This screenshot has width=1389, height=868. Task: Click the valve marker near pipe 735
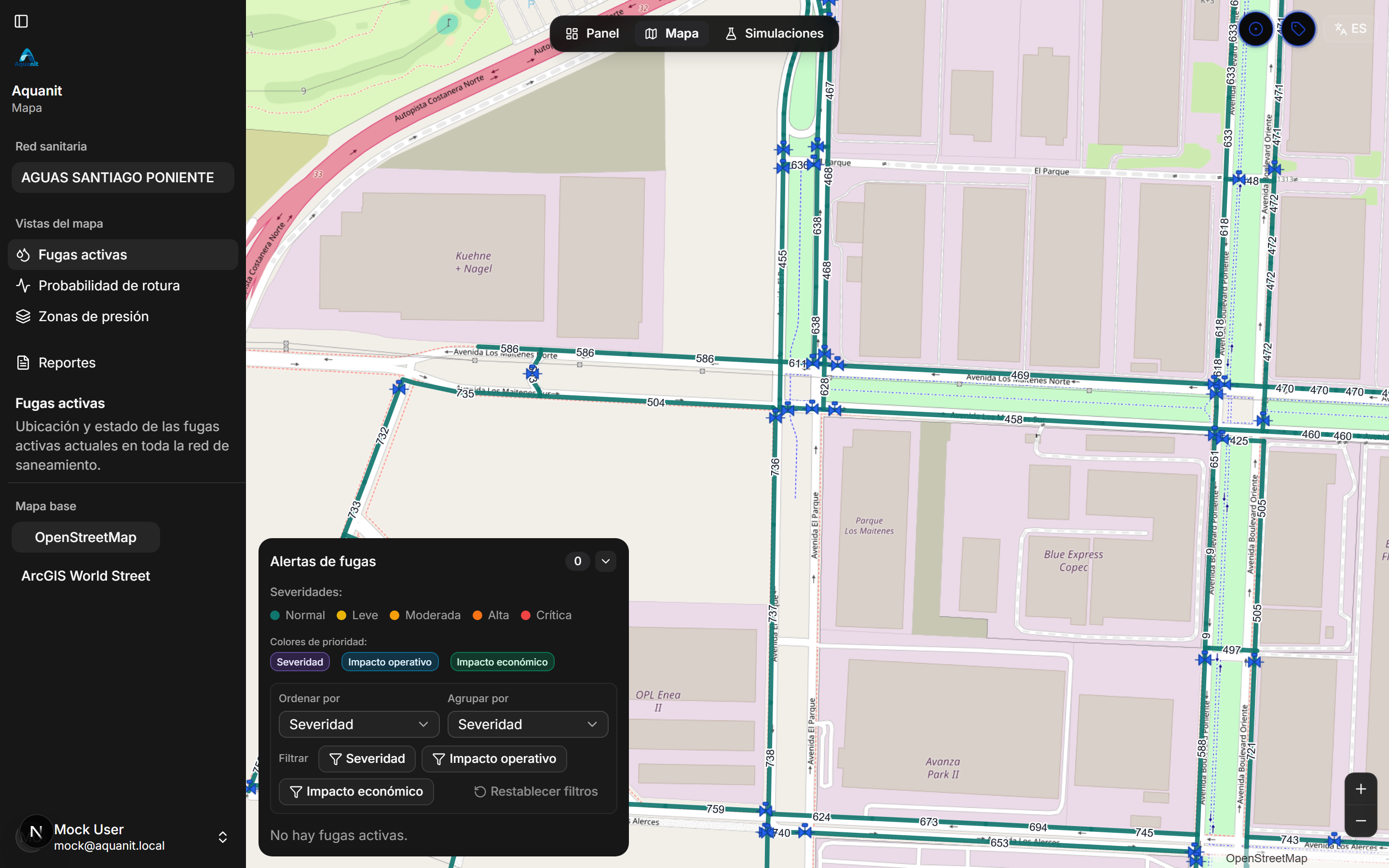click(399, 389)
